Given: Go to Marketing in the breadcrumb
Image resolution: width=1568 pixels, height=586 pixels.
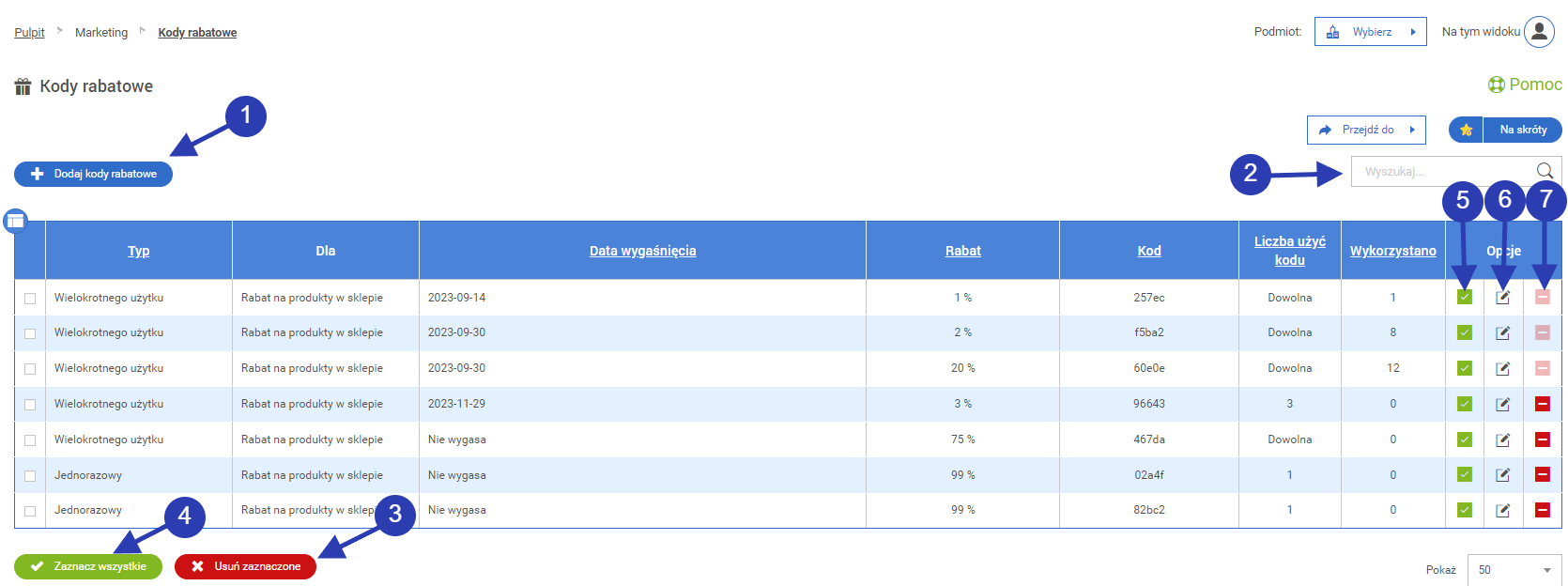Looking at the screenshot, I should [x=101, y=33].
